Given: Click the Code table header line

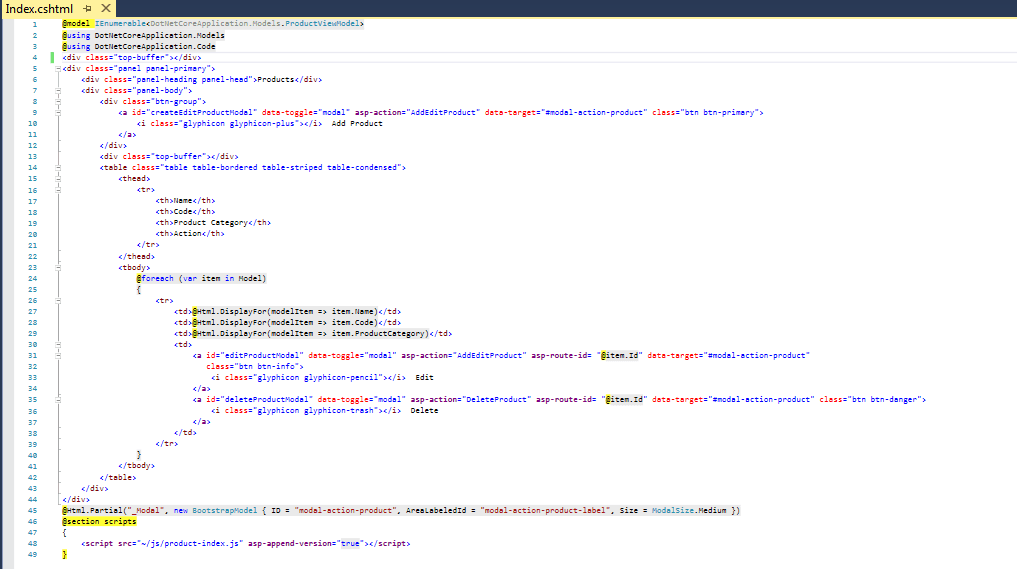Looking at the screenshot, I should point(185,212).
